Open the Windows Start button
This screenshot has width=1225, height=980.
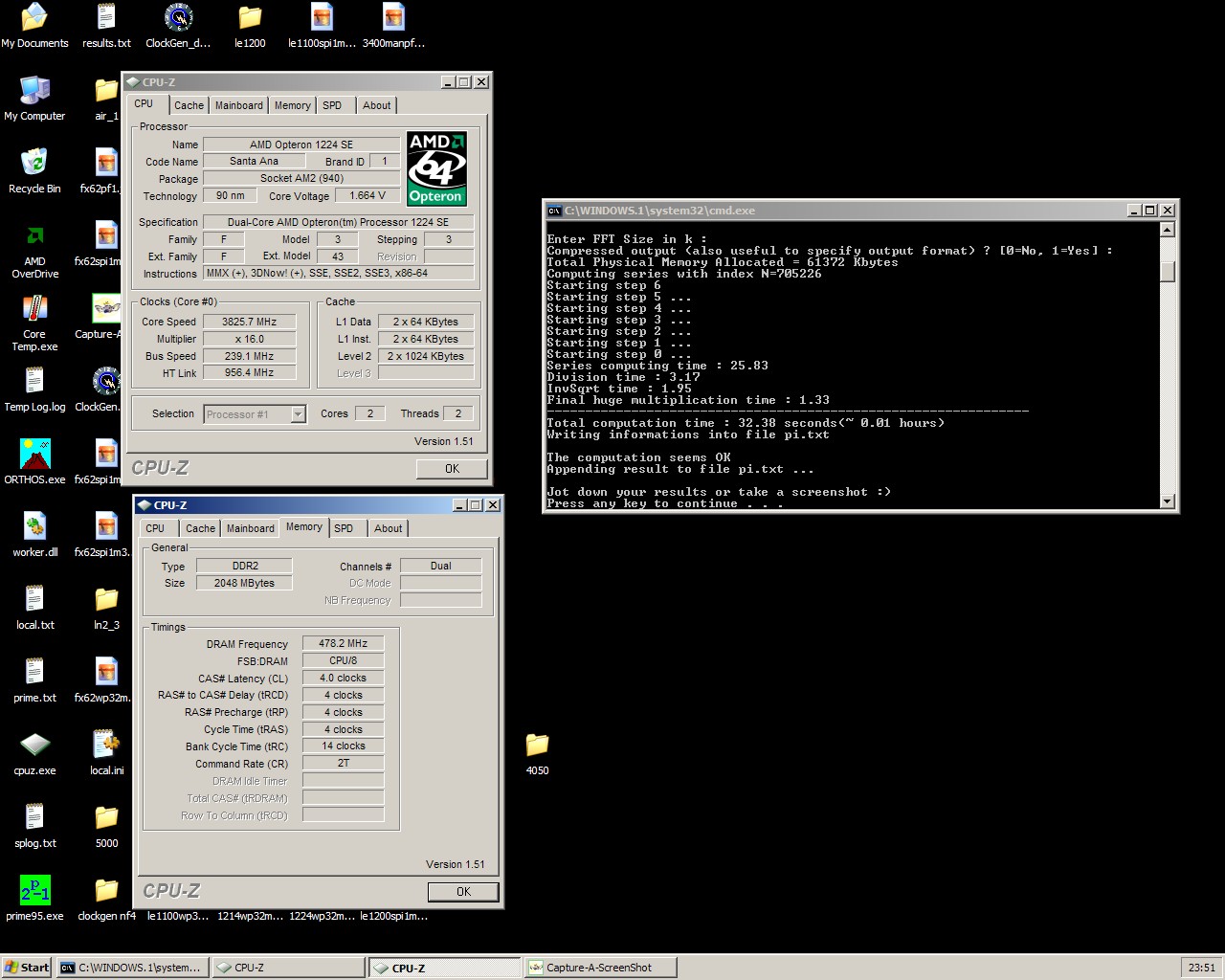[x=27, y=968]
